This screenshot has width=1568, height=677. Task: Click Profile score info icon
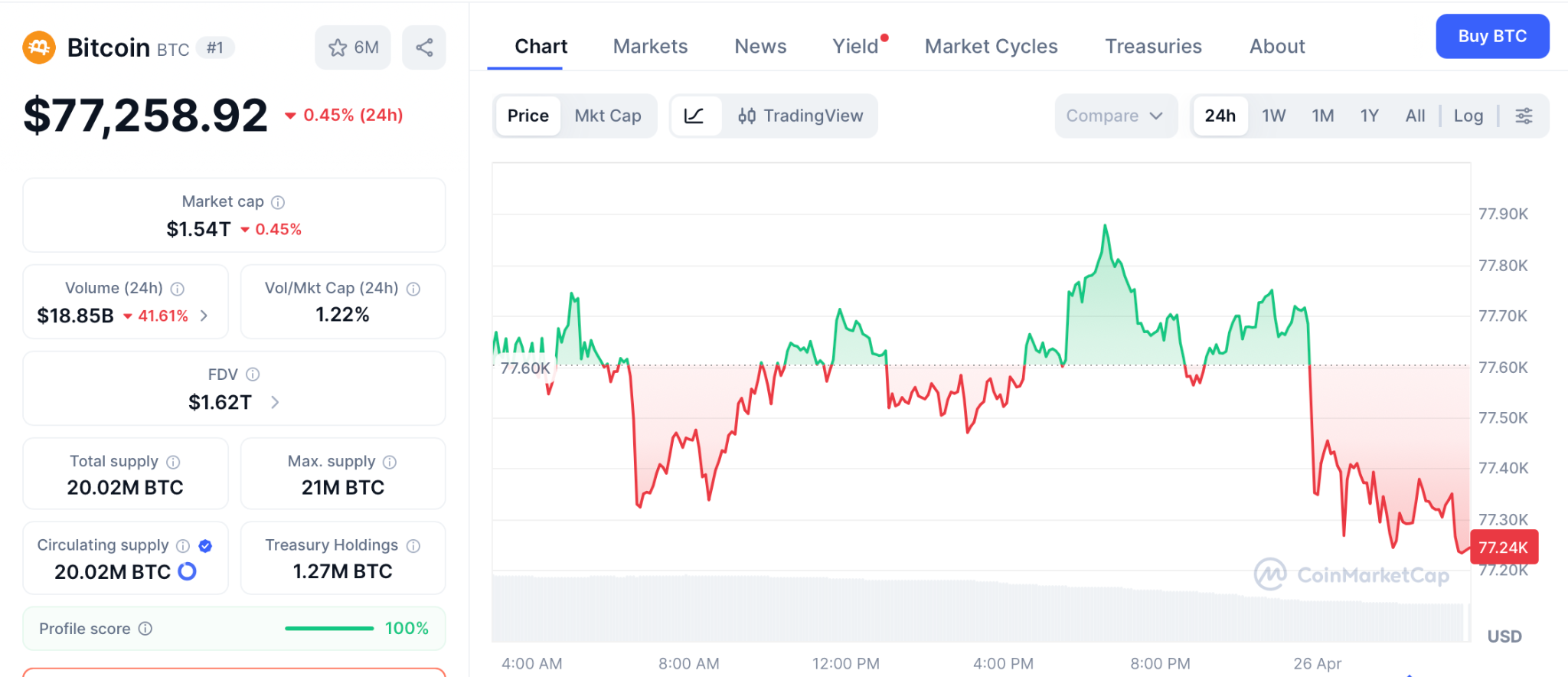click(145, 629)
